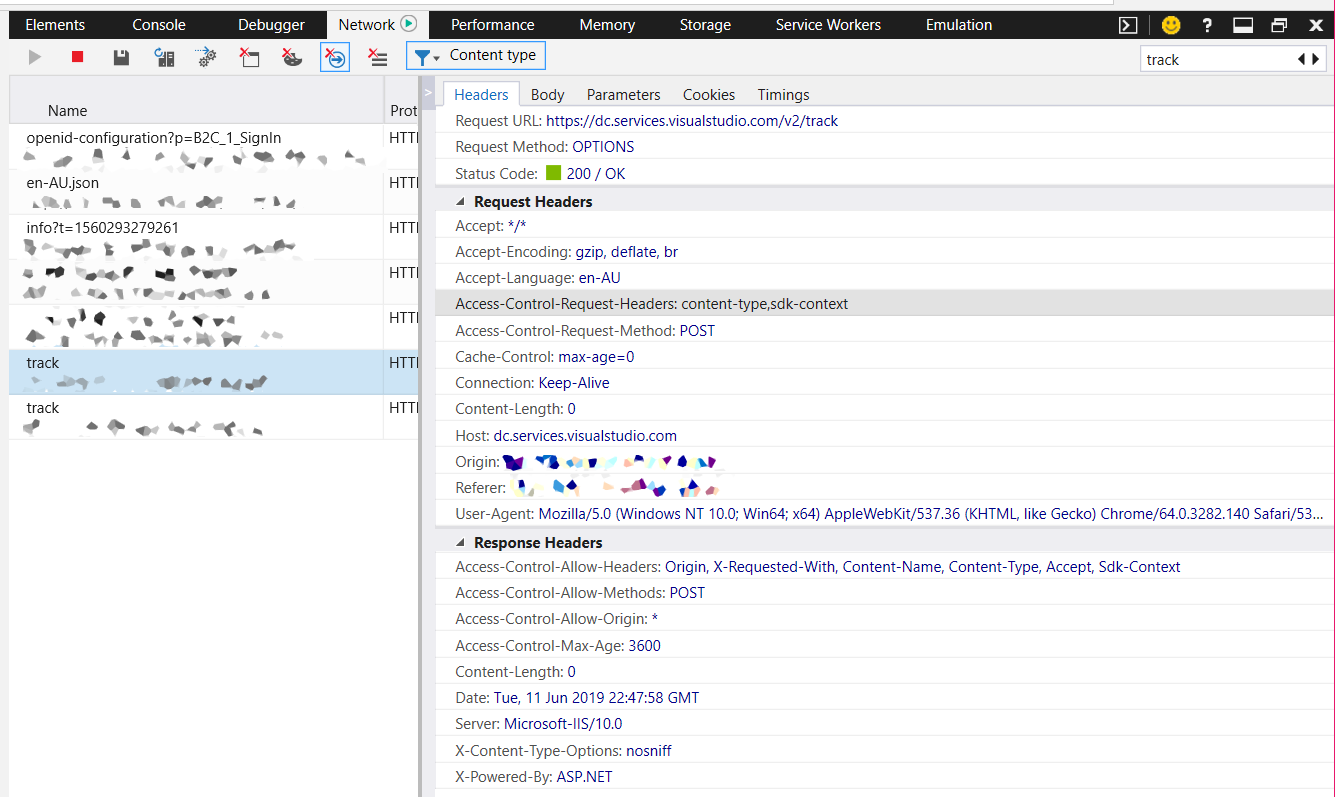Toggle the network recording play button

[x=34, y=57]
